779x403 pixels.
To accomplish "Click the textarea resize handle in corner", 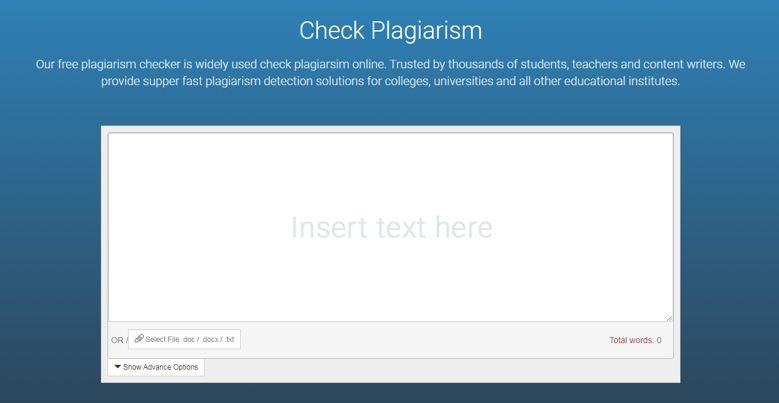I will pos(669,317).
